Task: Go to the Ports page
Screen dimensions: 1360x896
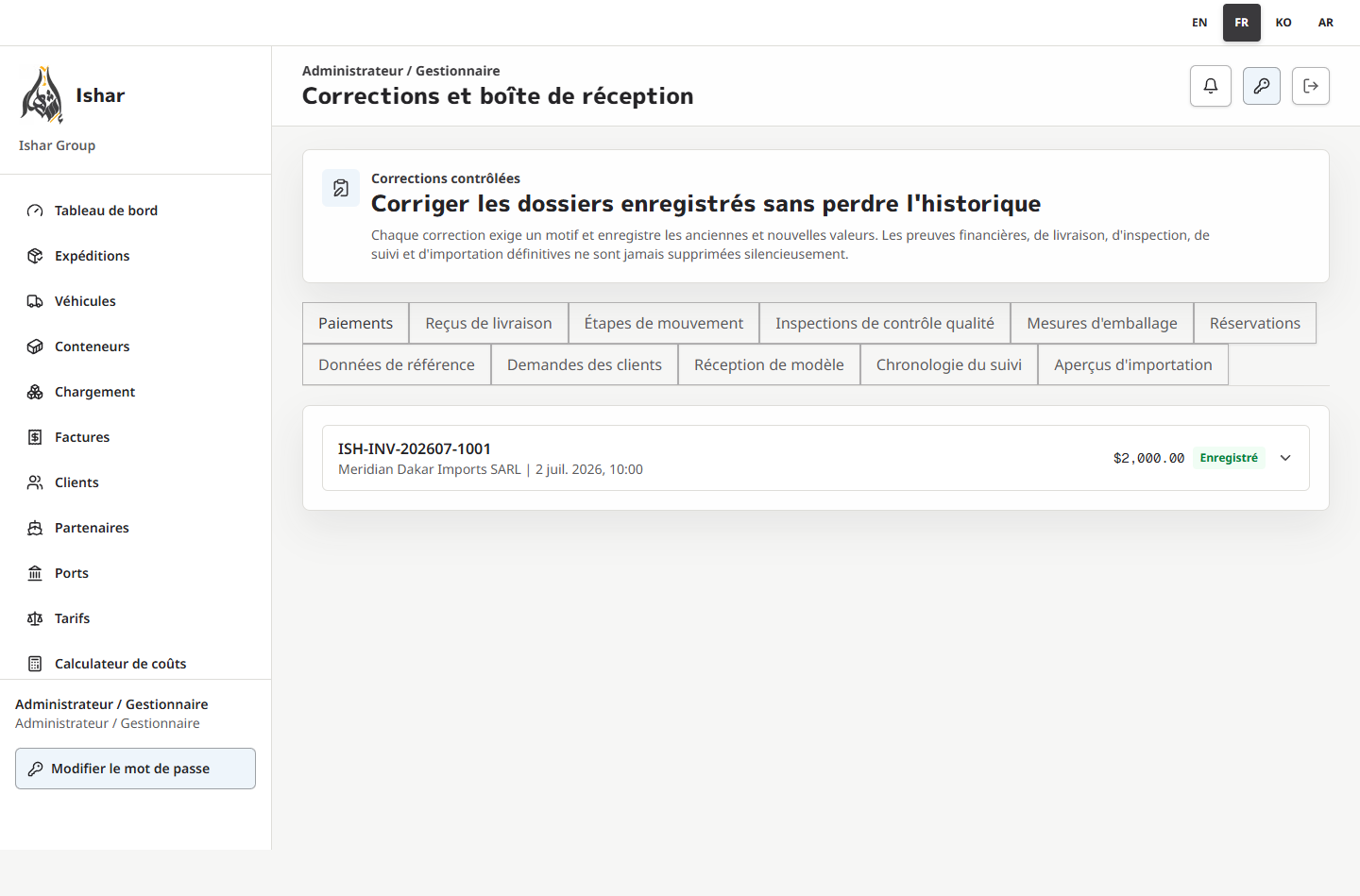Action: click(x=135, y=573)
